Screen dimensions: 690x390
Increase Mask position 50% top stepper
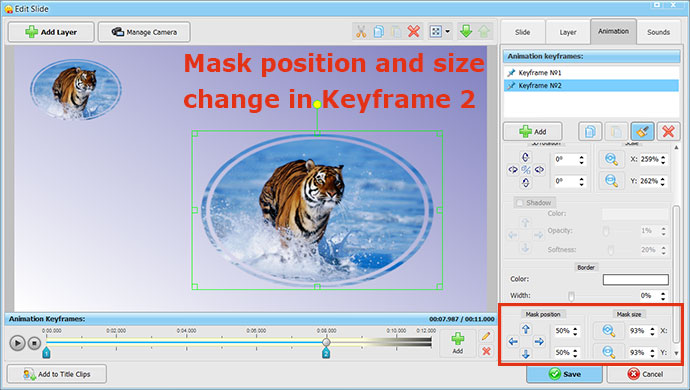(575, 328)
